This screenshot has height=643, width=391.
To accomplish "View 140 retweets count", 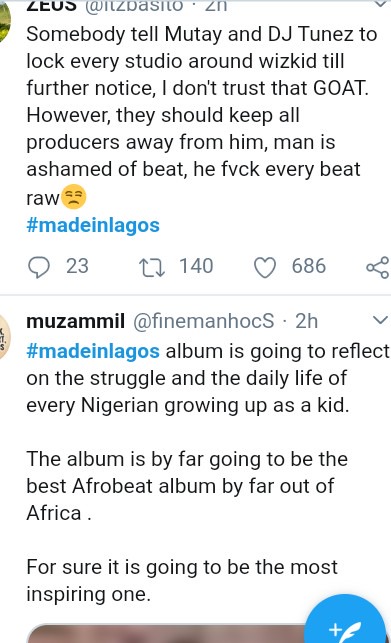I will [196, 266].
